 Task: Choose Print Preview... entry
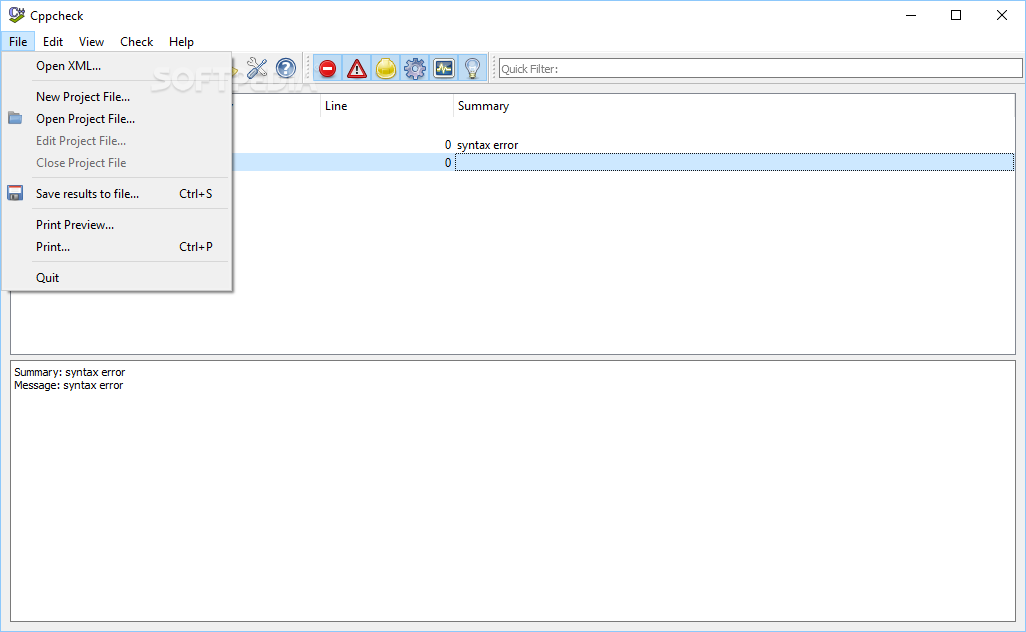117,224
